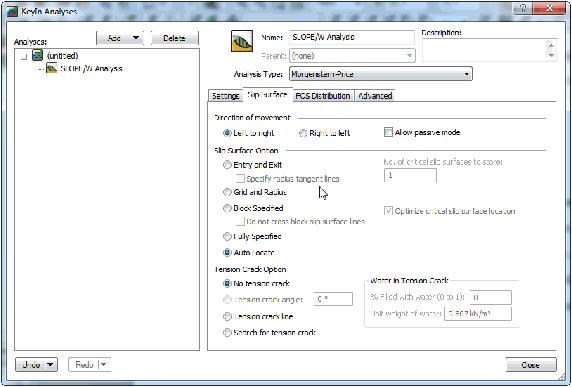Click the tension crack angle field
This screenshot has height=387, width=572.
[333, 299]
